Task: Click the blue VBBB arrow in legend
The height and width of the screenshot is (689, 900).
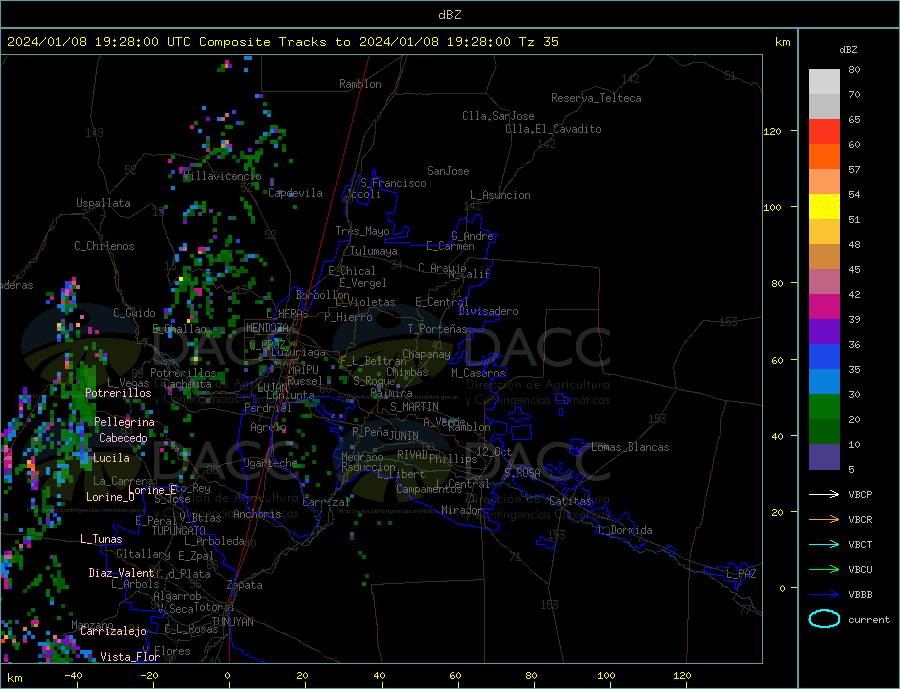Action: (824, 594)
